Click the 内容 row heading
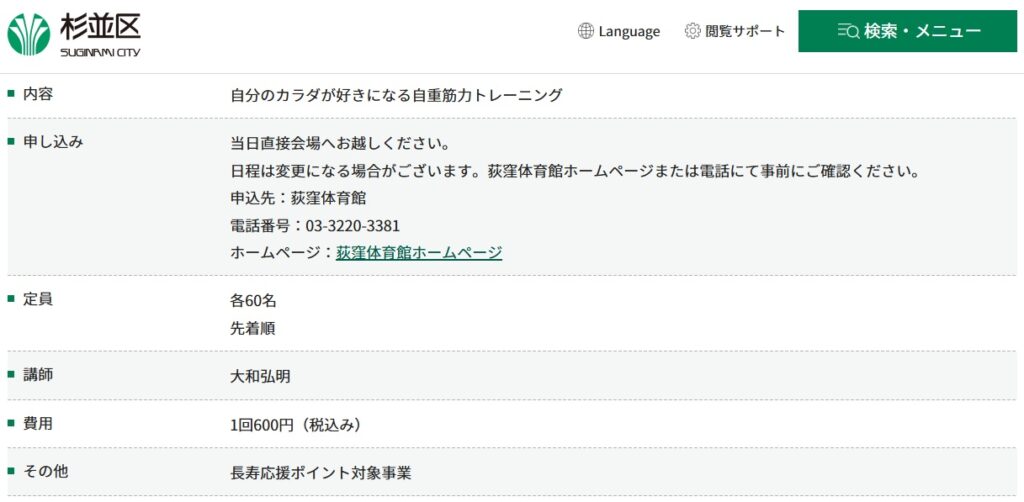 (38, 94)
